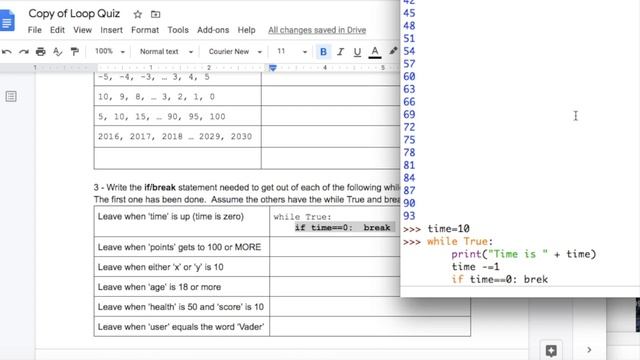Click the highlighted 'if time==0: break' text

click(343, 228)
